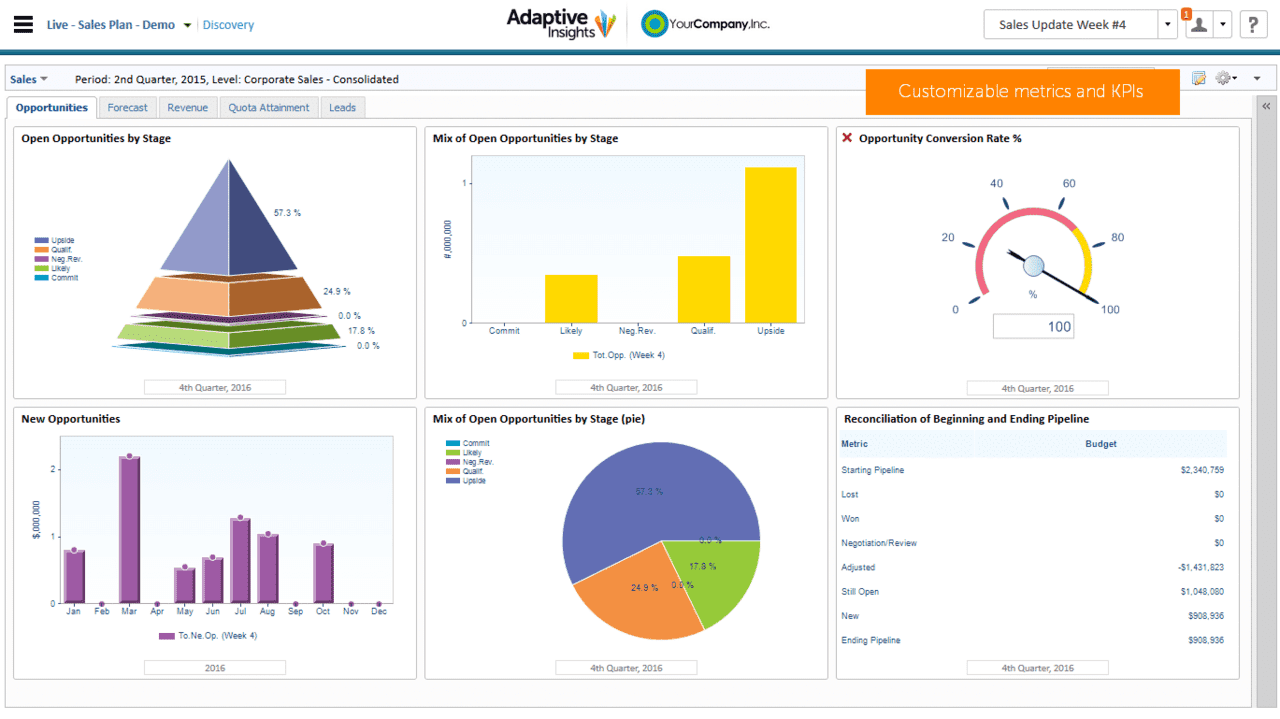Screen dimensions: 1280x719
Task: Click the conversion rate gauge knob
Action: pyautogui.click(x=1034, y=266)
